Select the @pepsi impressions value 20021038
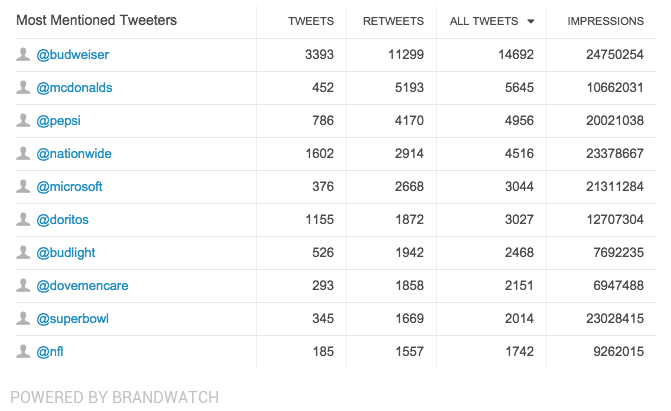The height and width of the screenshot is (411, 671). (615, 120)
